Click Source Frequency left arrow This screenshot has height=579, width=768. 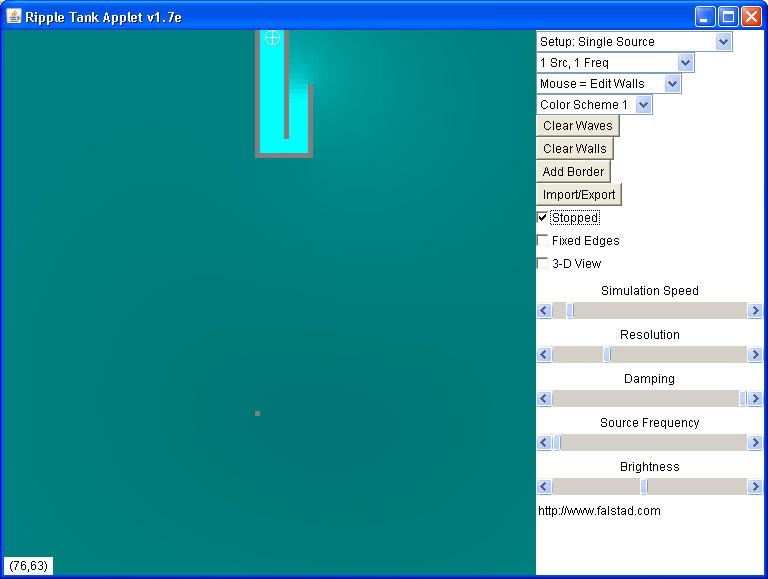click(544, 443)
